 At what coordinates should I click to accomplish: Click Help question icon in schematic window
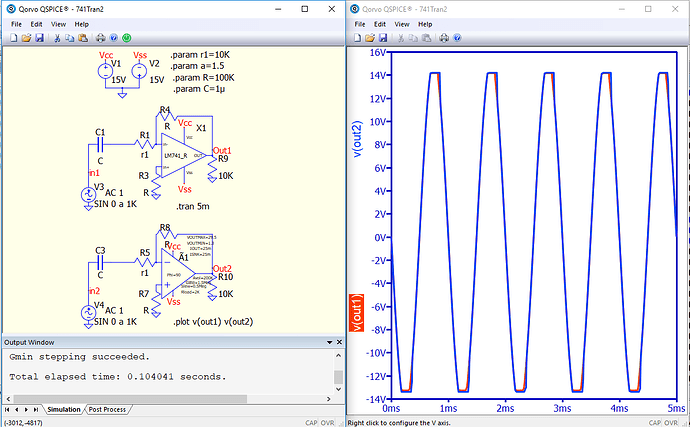[x=114, y=38]
